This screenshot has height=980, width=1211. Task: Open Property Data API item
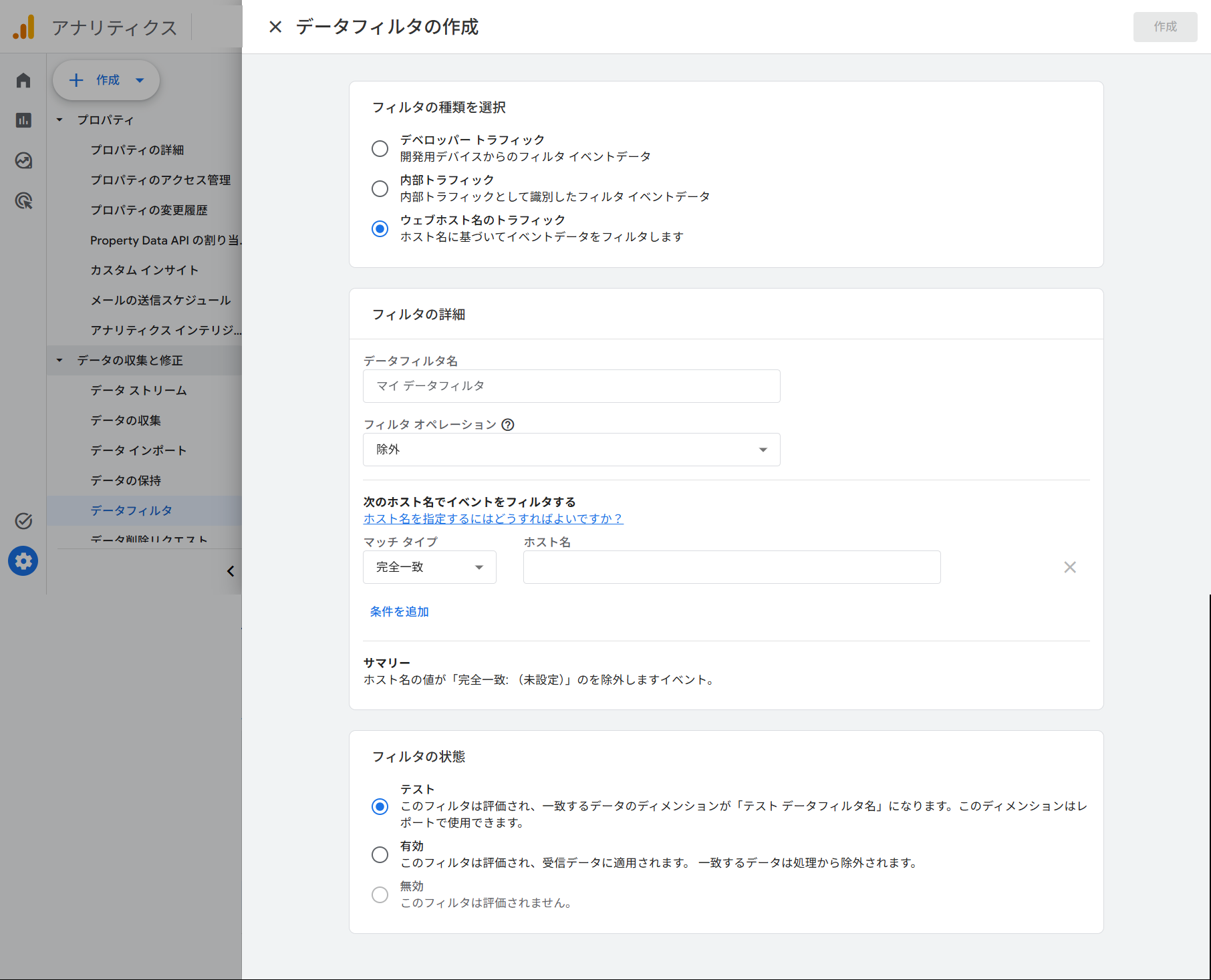point(166,240)
